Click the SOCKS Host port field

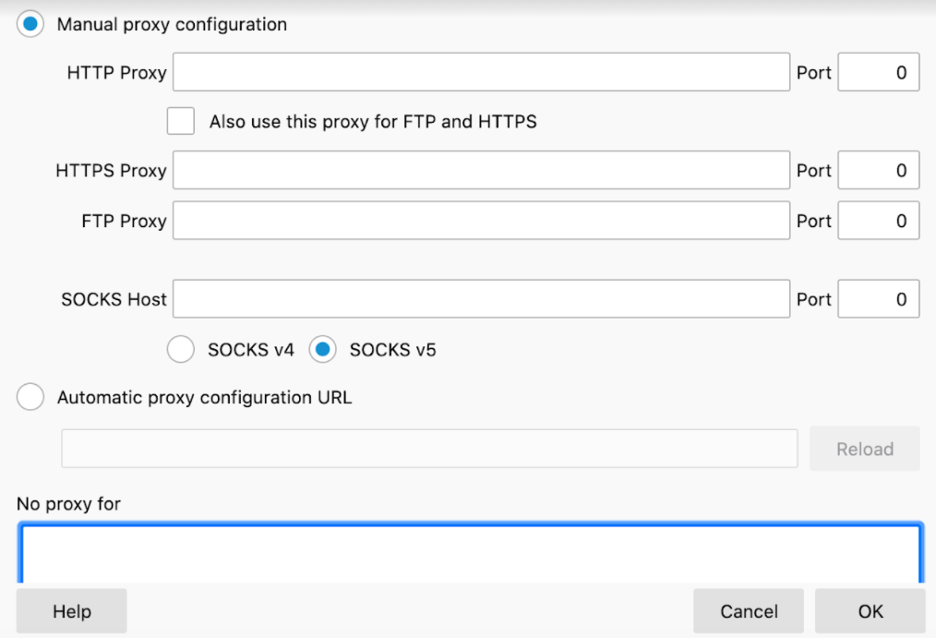click(x=878, y=299)
